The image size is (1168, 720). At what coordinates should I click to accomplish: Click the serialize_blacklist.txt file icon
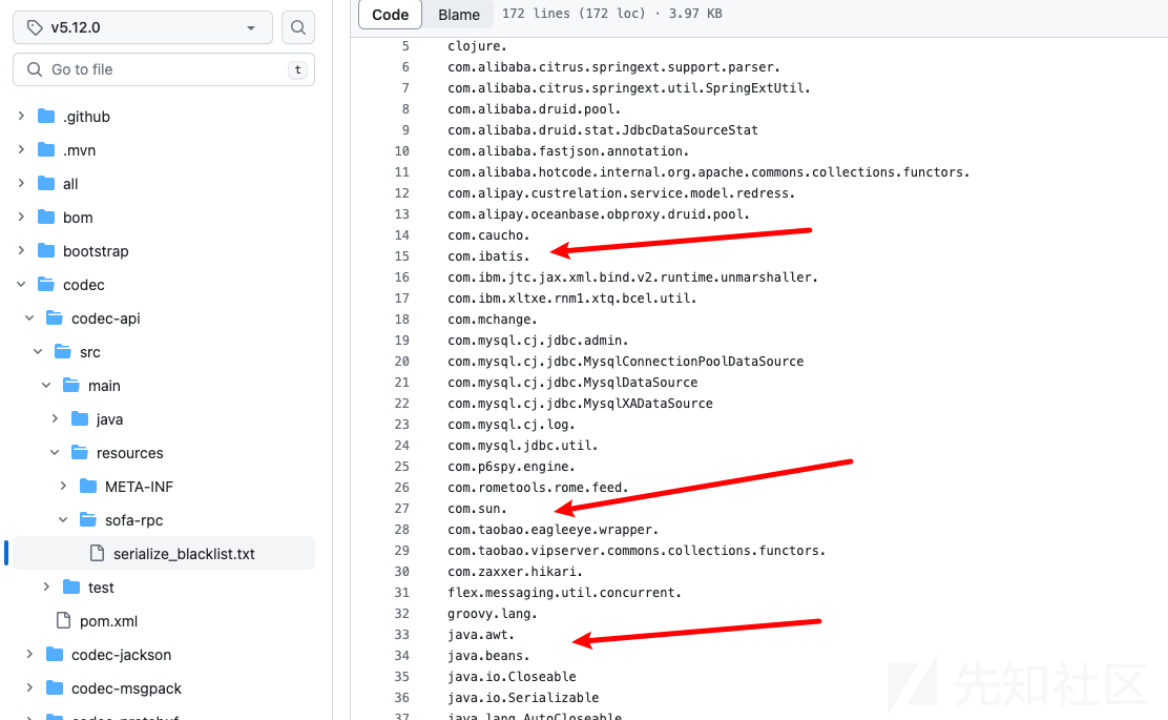[x=97, y=553]
